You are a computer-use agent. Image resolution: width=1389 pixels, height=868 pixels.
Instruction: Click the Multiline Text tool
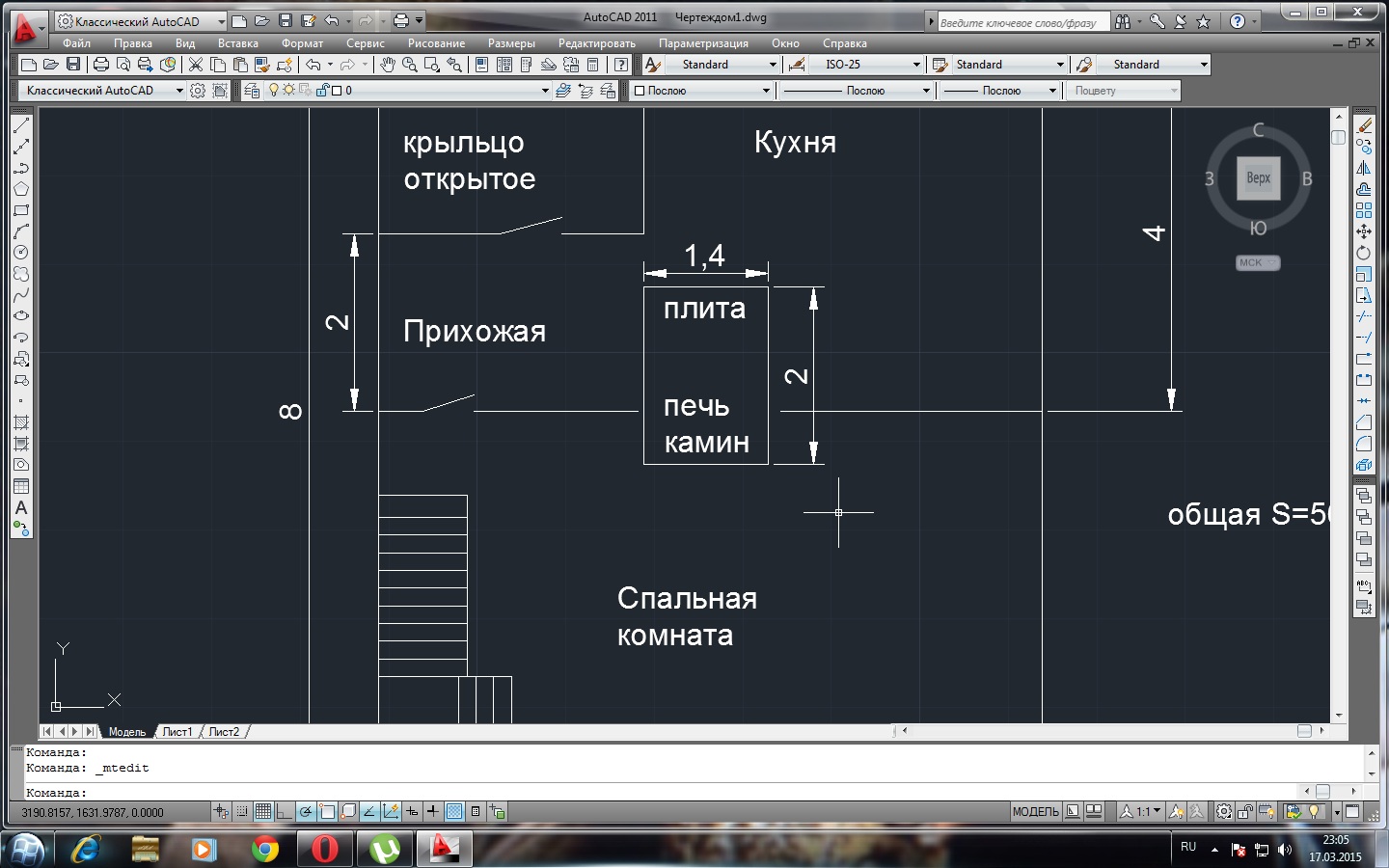[21, 507]
